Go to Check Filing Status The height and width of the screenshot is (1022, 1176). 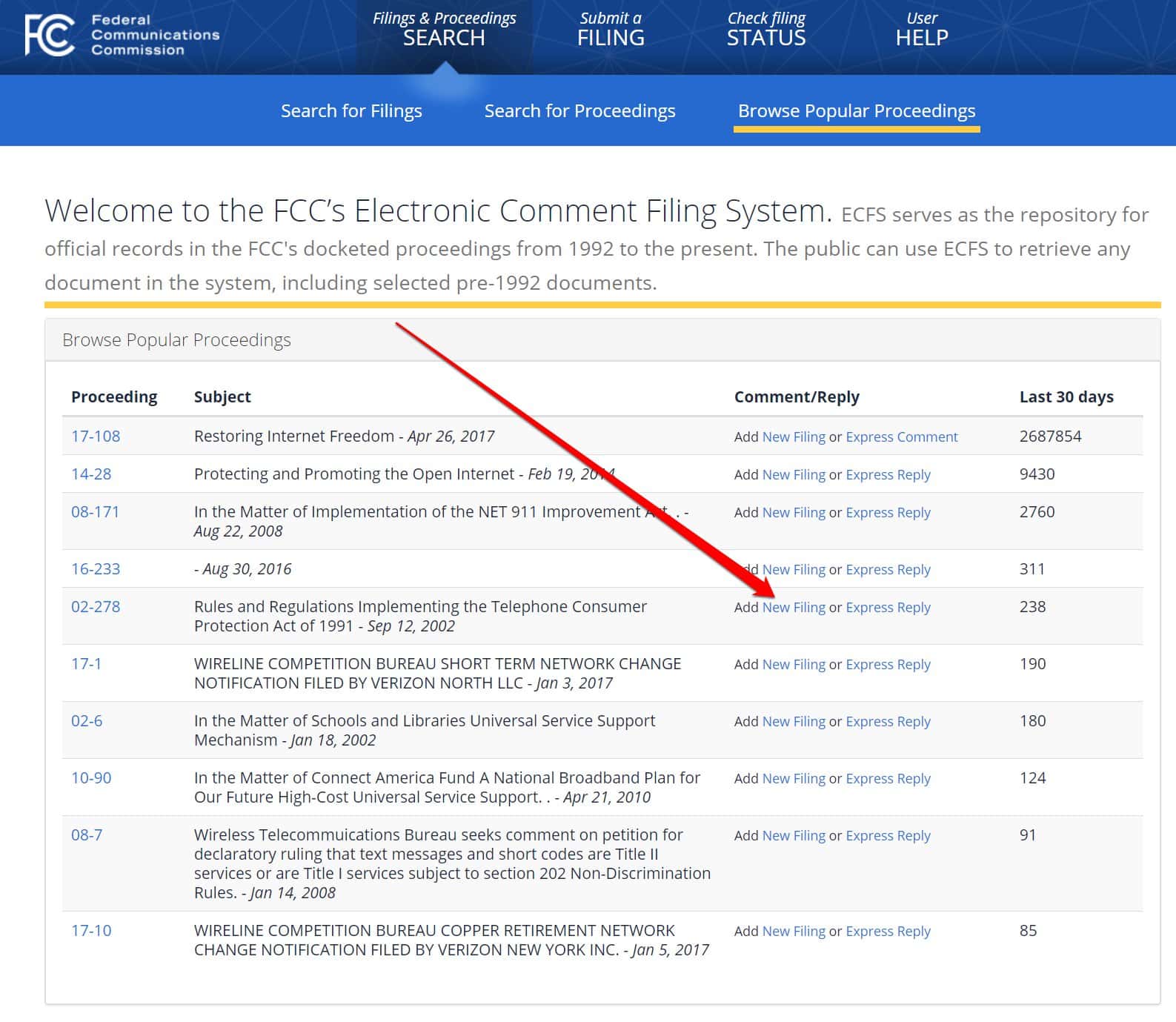[x=765, y=30]
